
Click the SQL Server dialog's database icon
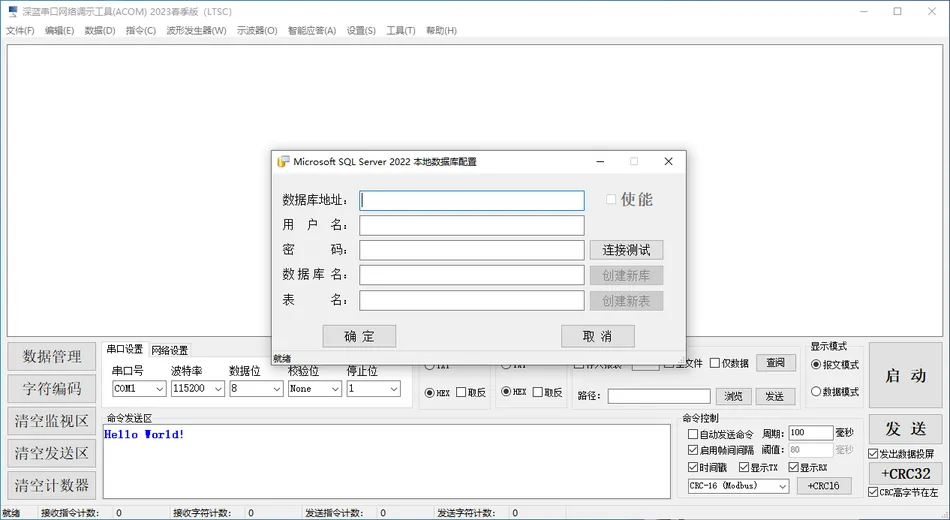coord(283,162)
